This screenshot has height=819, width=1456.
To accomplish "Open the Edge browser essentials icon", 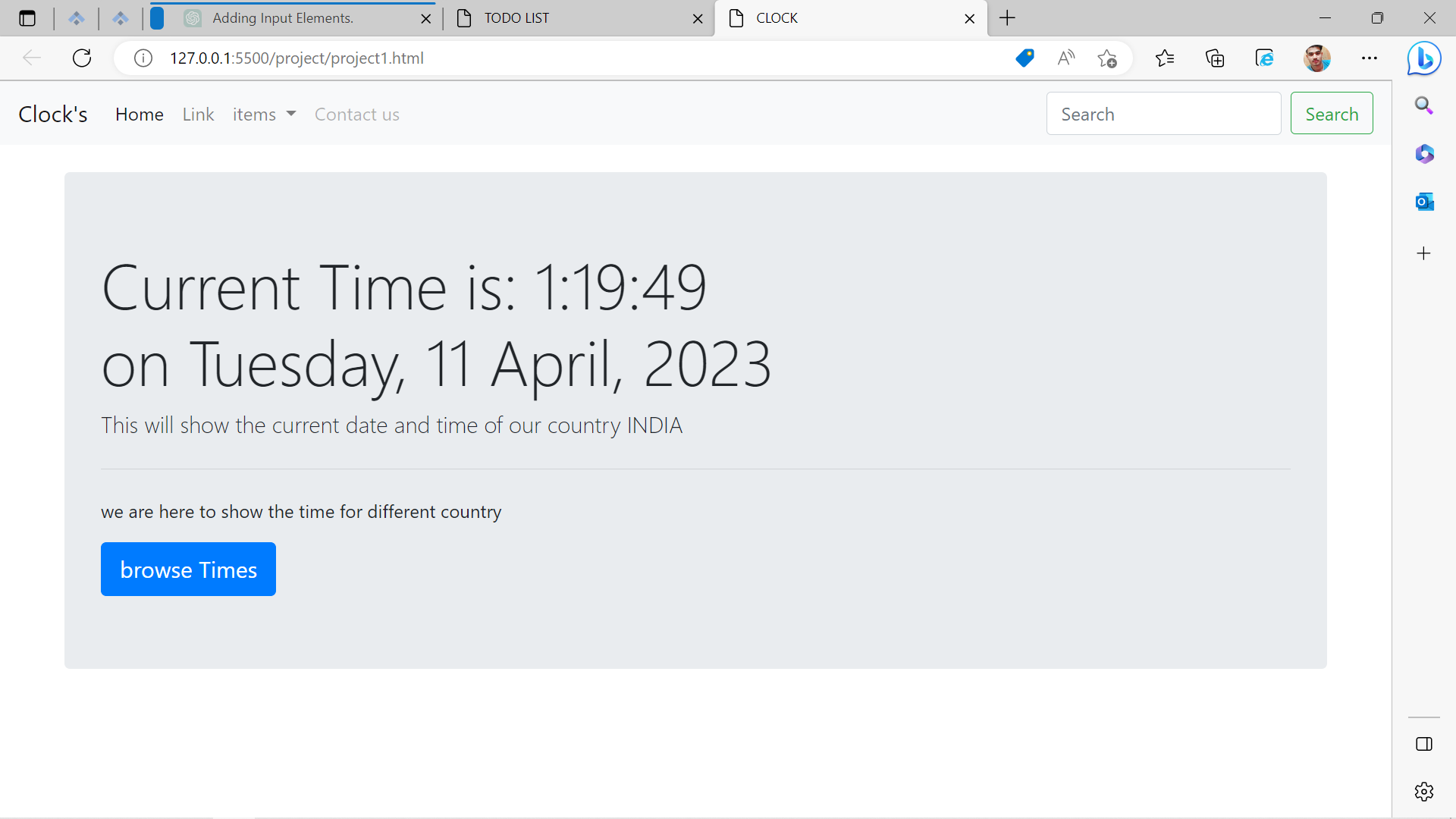I will (1265, 58).
